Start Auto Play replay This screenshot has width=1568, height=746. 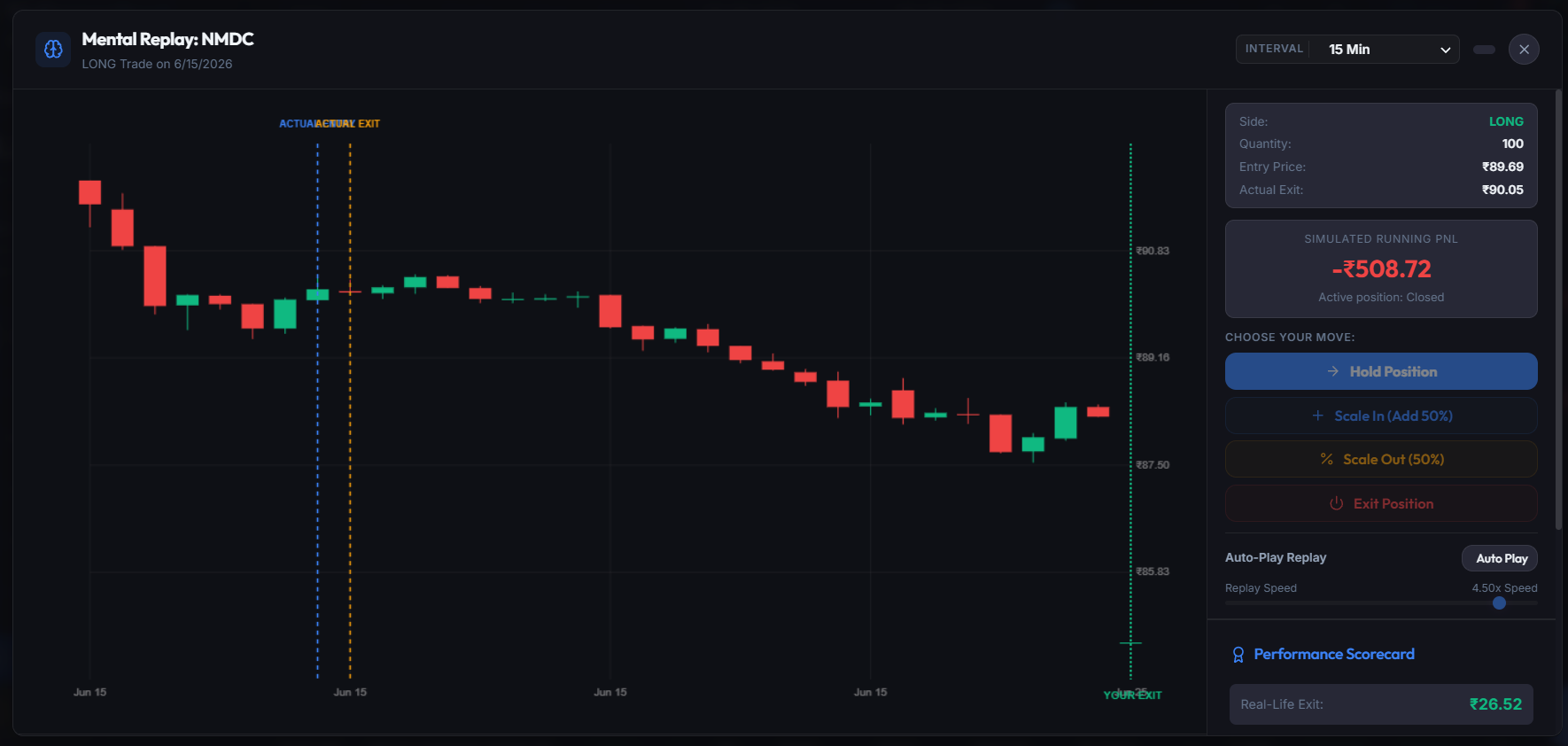tap(1500, 558)
